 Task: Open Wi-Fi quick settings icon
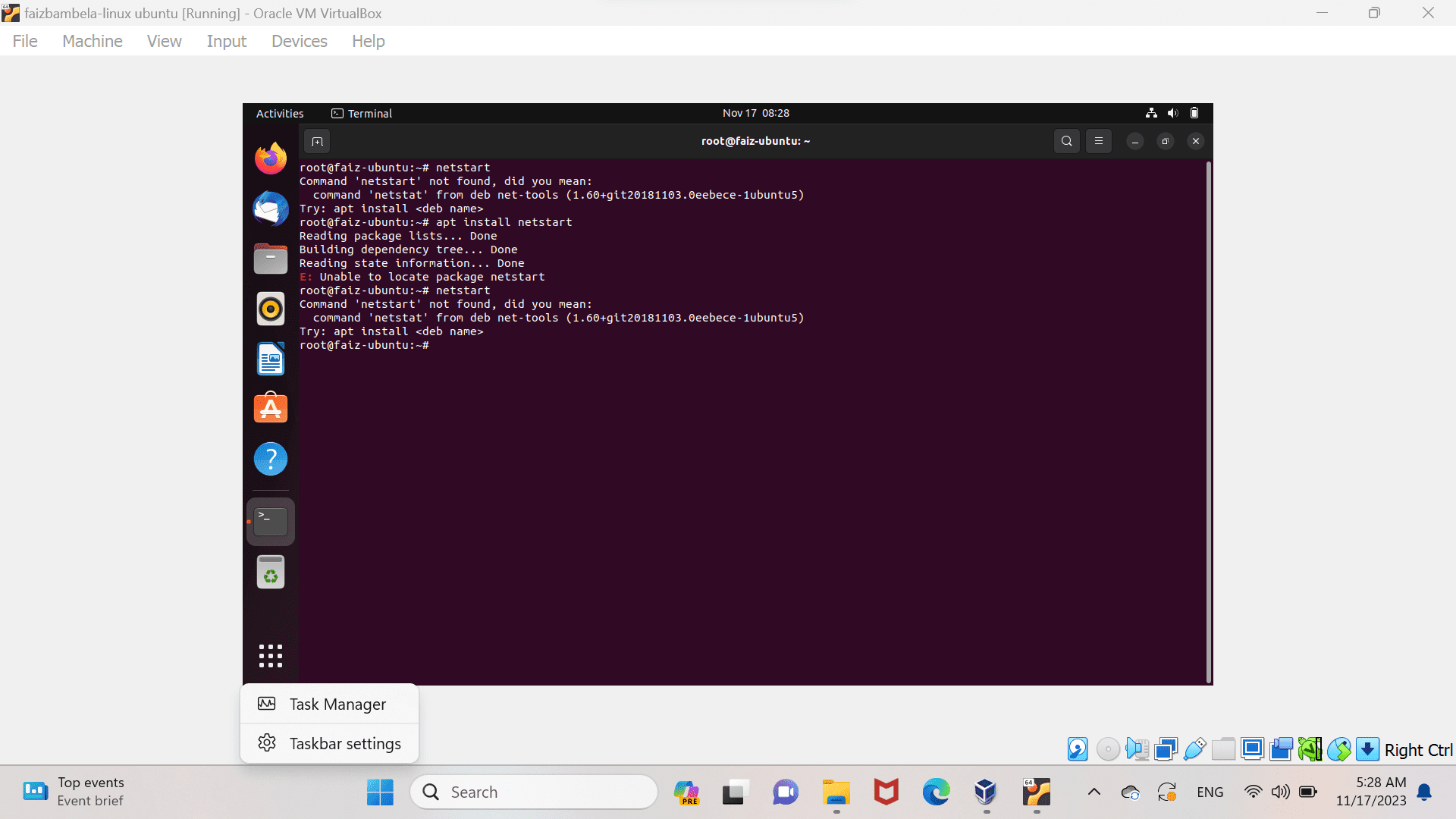pos(1254,792)
